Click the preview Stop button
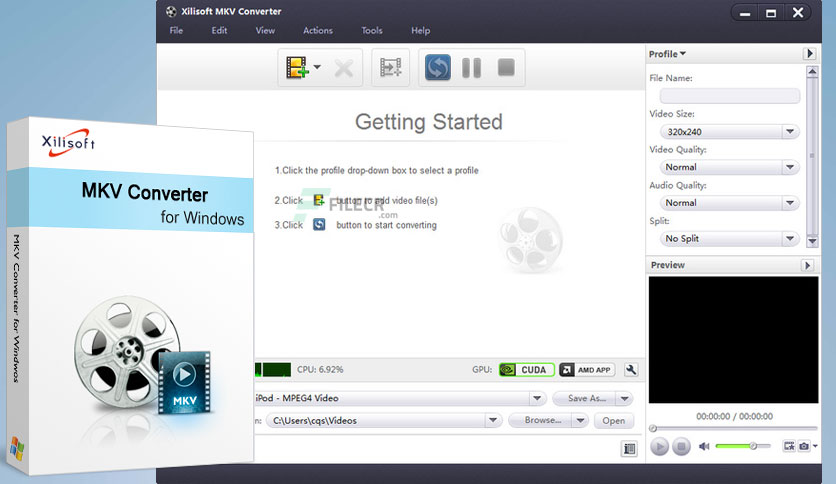836x484 pixels. click(681, 446)
